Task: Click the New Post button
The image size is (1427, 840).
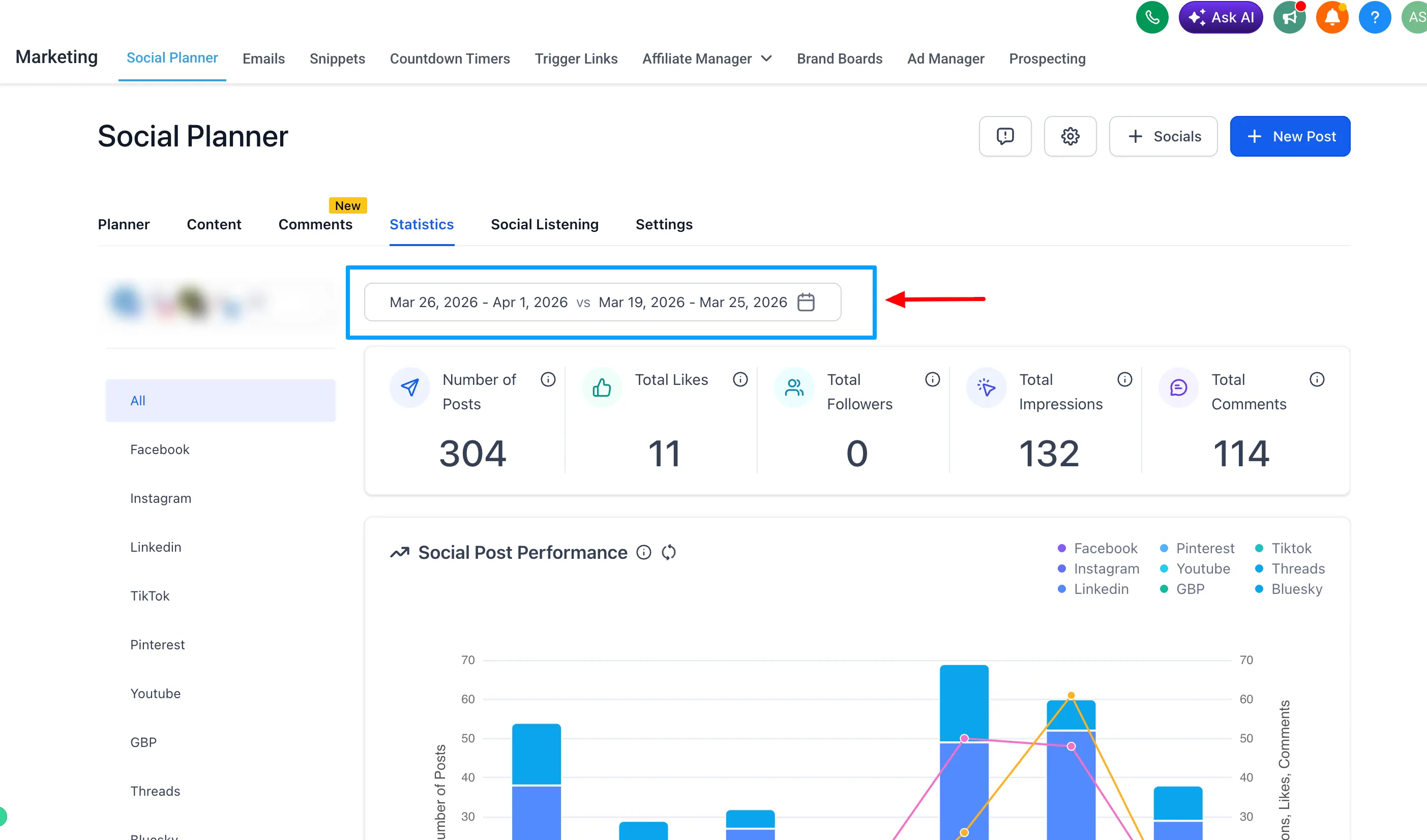Action: (x=1289, y=136)
